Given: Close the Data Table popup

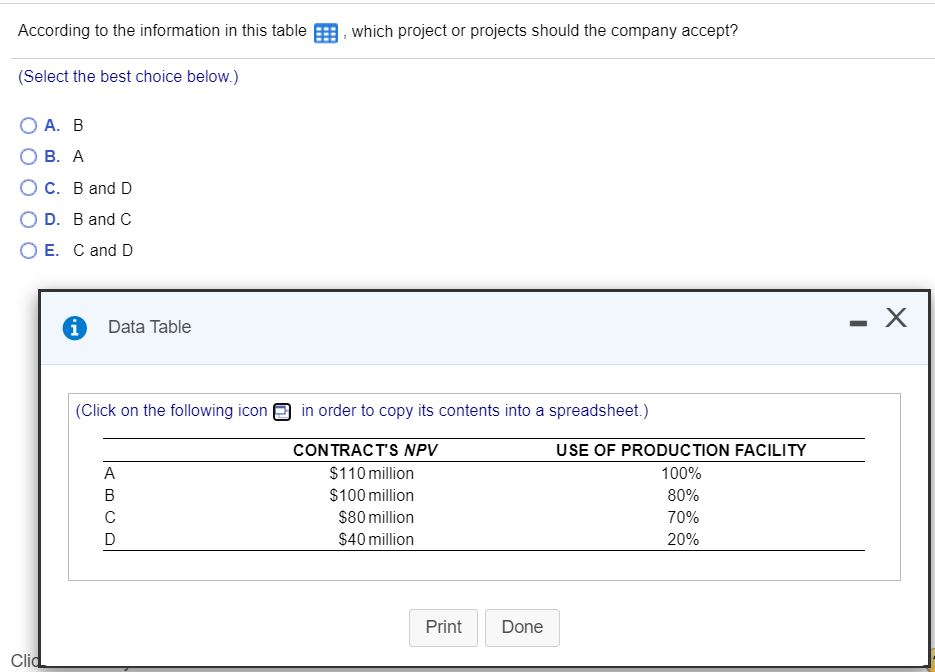Looking at the screenshot, I should click(x=894, y=318).
